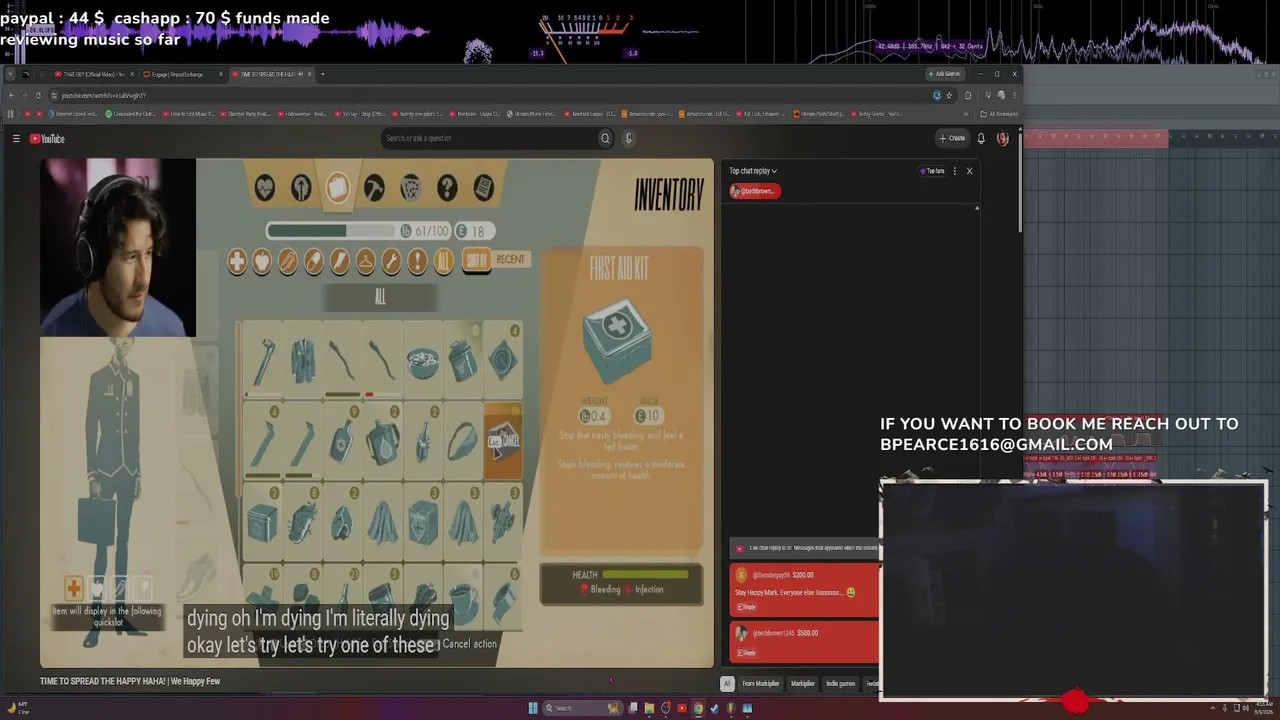This screenshot has width=1280, height=720.
Task: Switch to the Engage RepostExchange tab
Action: [182, 74]
